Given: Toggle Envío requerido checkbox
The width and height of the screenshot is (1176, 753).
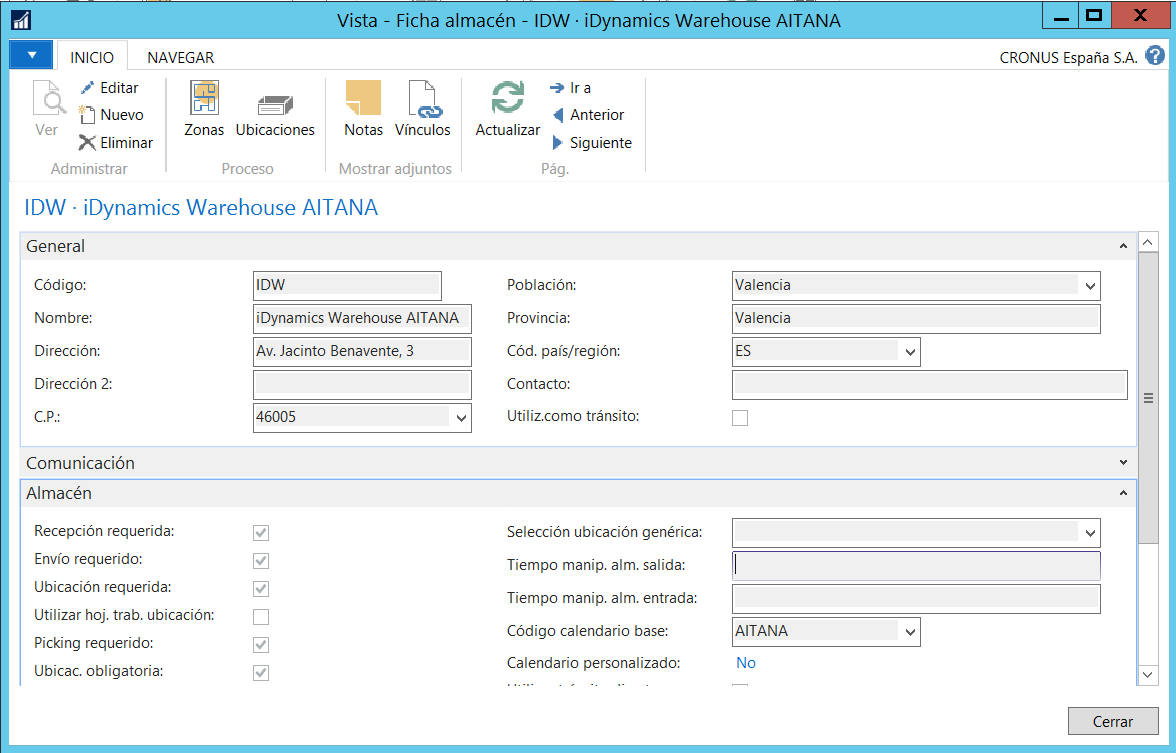Looking at the screenshot, I should point(261,560).
